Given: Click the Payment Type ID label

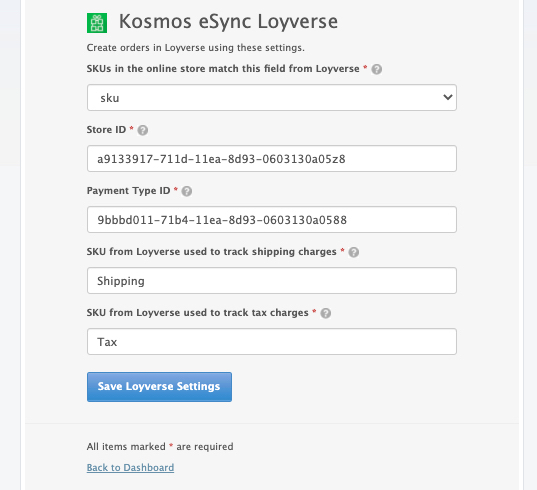Looking at the screenshot, I should click(128, 191).
